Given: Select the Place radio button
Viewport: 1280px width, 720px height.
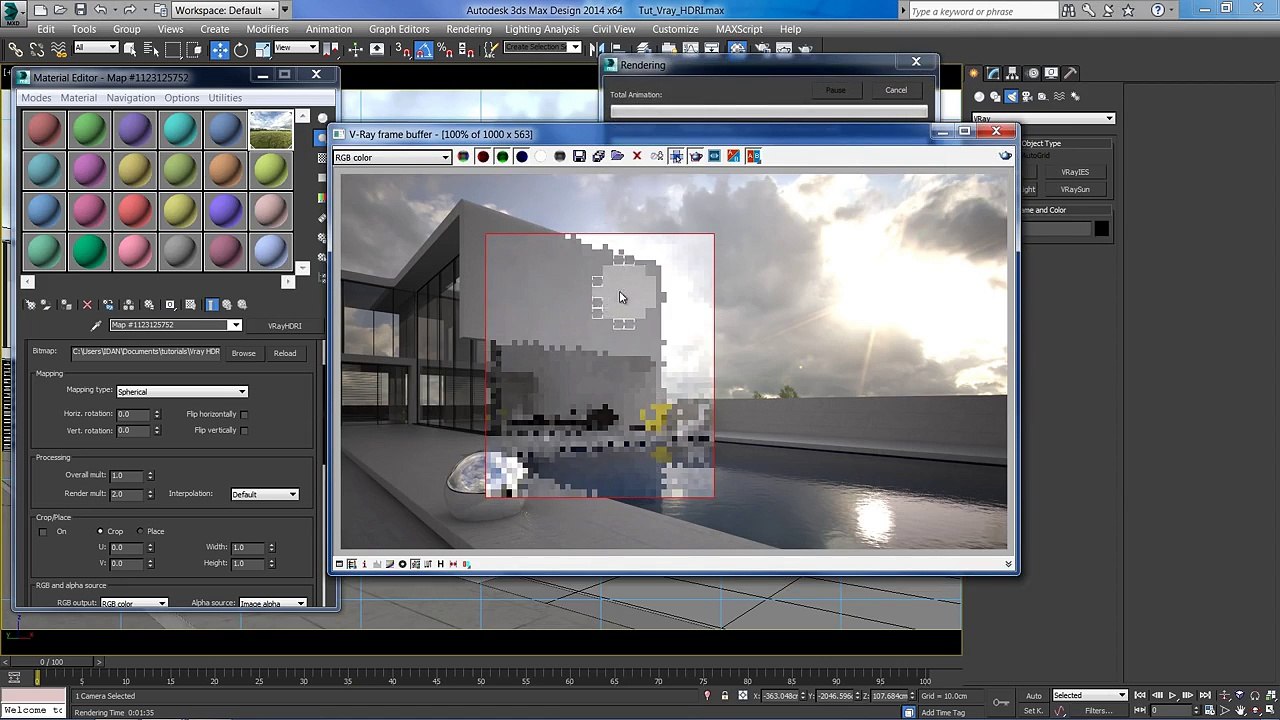Looking at the screenshot, I should click(x=140, y=532).
